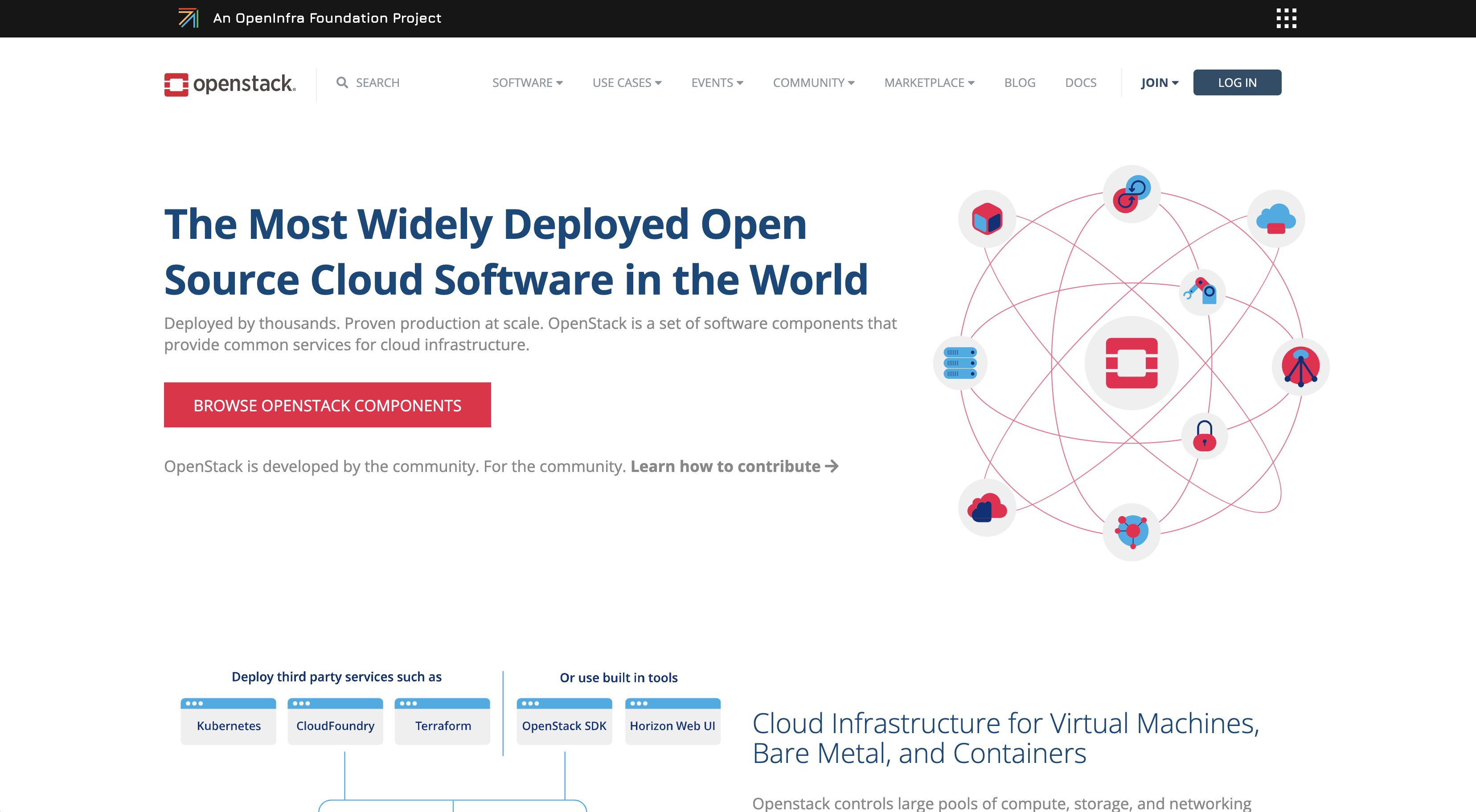
Task: Click inside the Search input field
Action: [401, 82]
